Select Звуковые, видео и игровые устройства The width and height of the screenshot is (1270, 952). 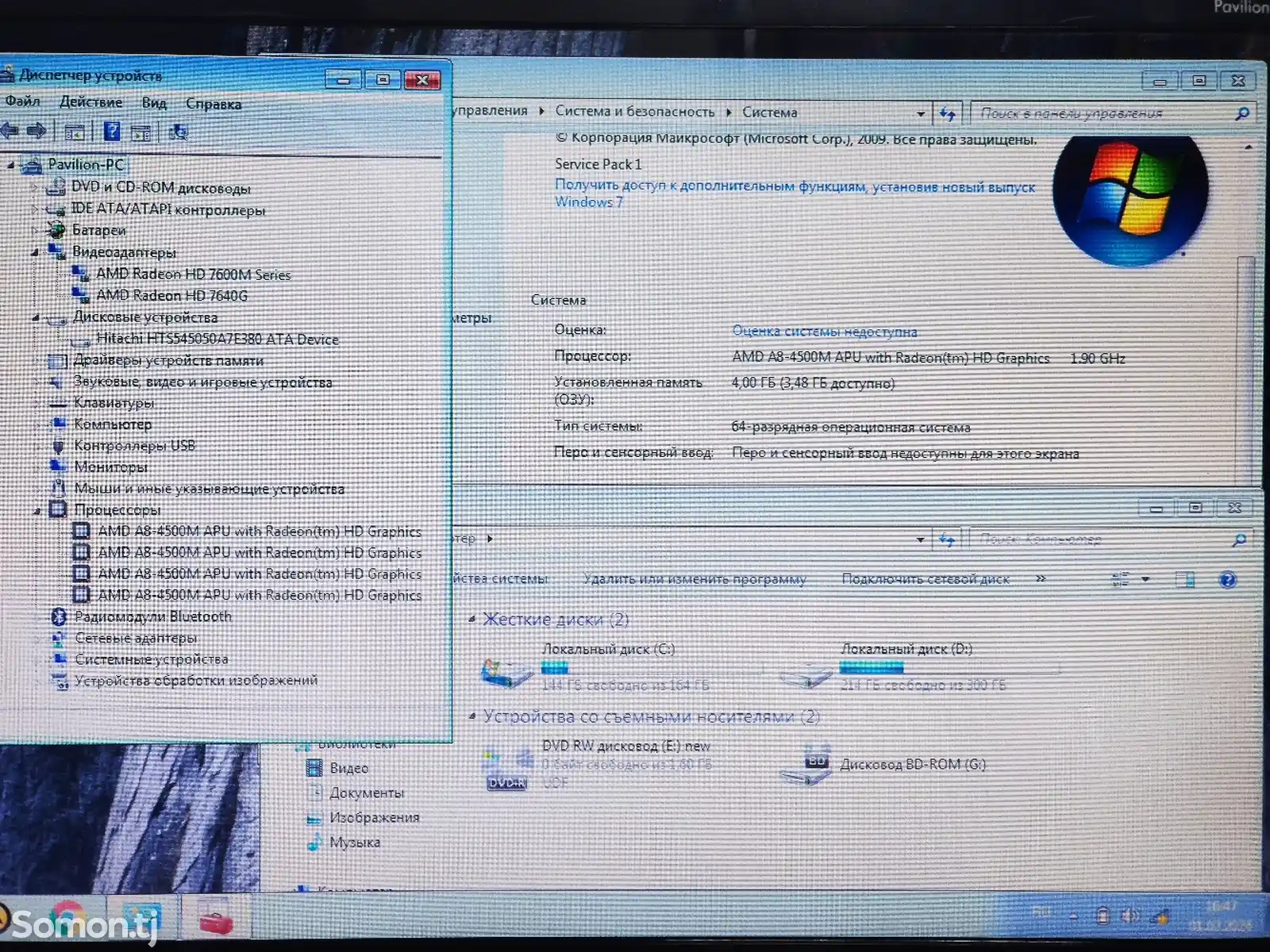click(202, 382)
